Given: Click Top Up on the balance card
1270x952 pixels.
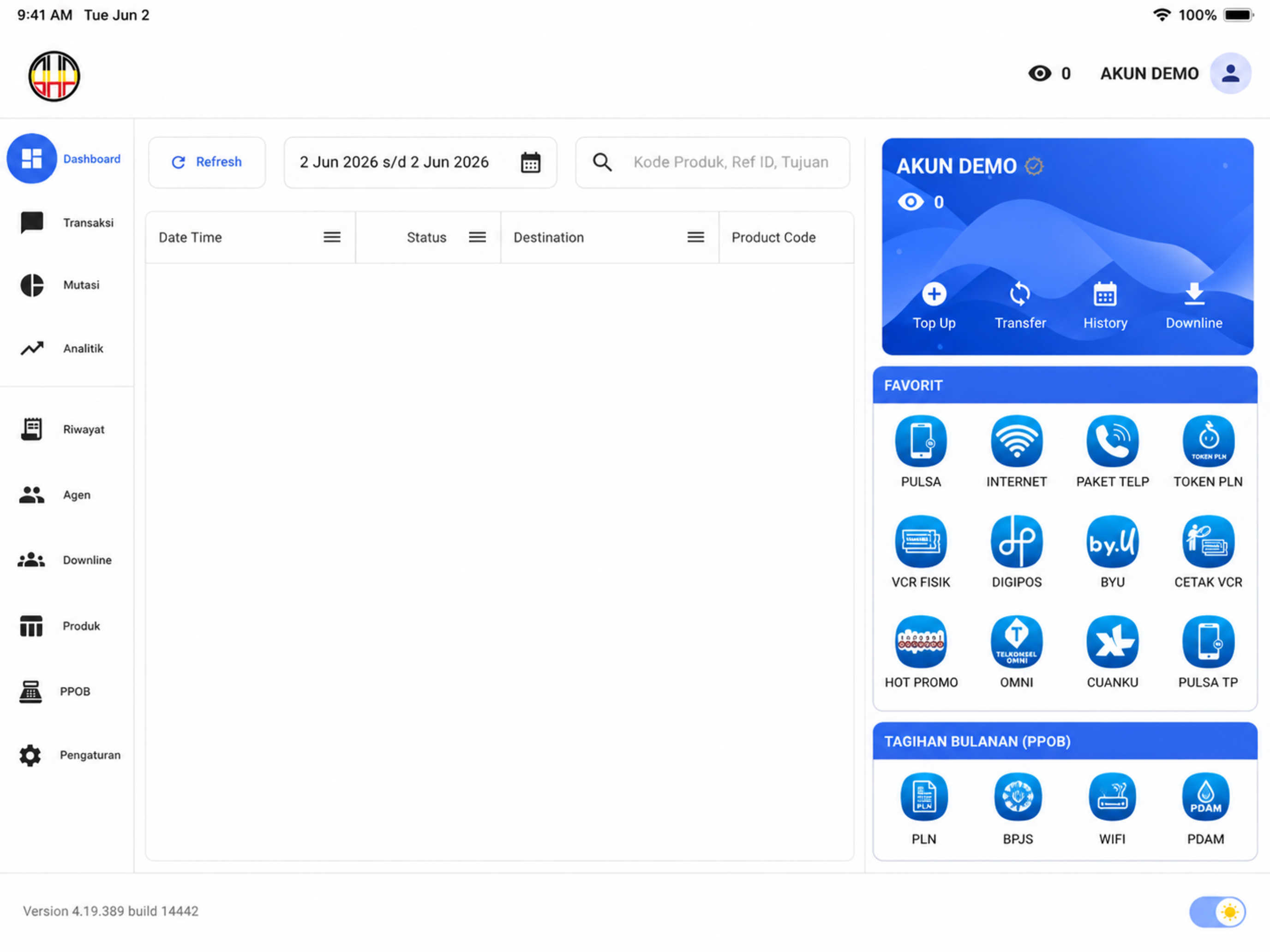Looking at the screenshot, I should tap(934, 306).
